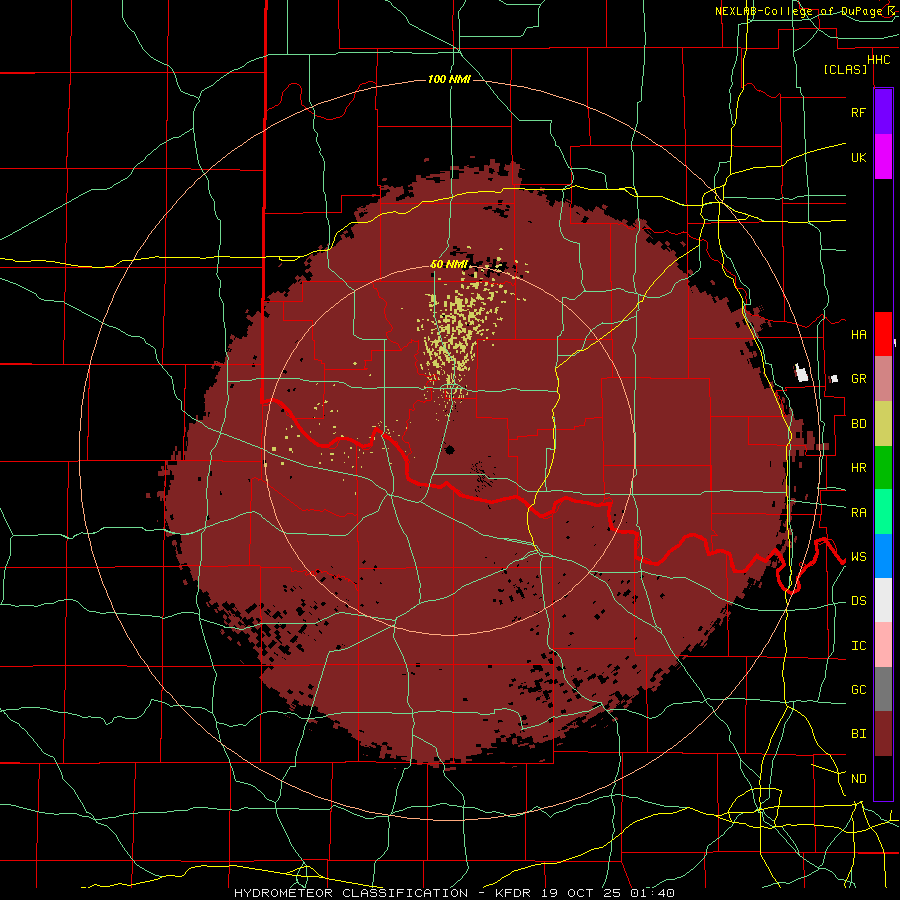Select the WS legend label
This screenshot has width=900, height=900.
coord(858,557)
